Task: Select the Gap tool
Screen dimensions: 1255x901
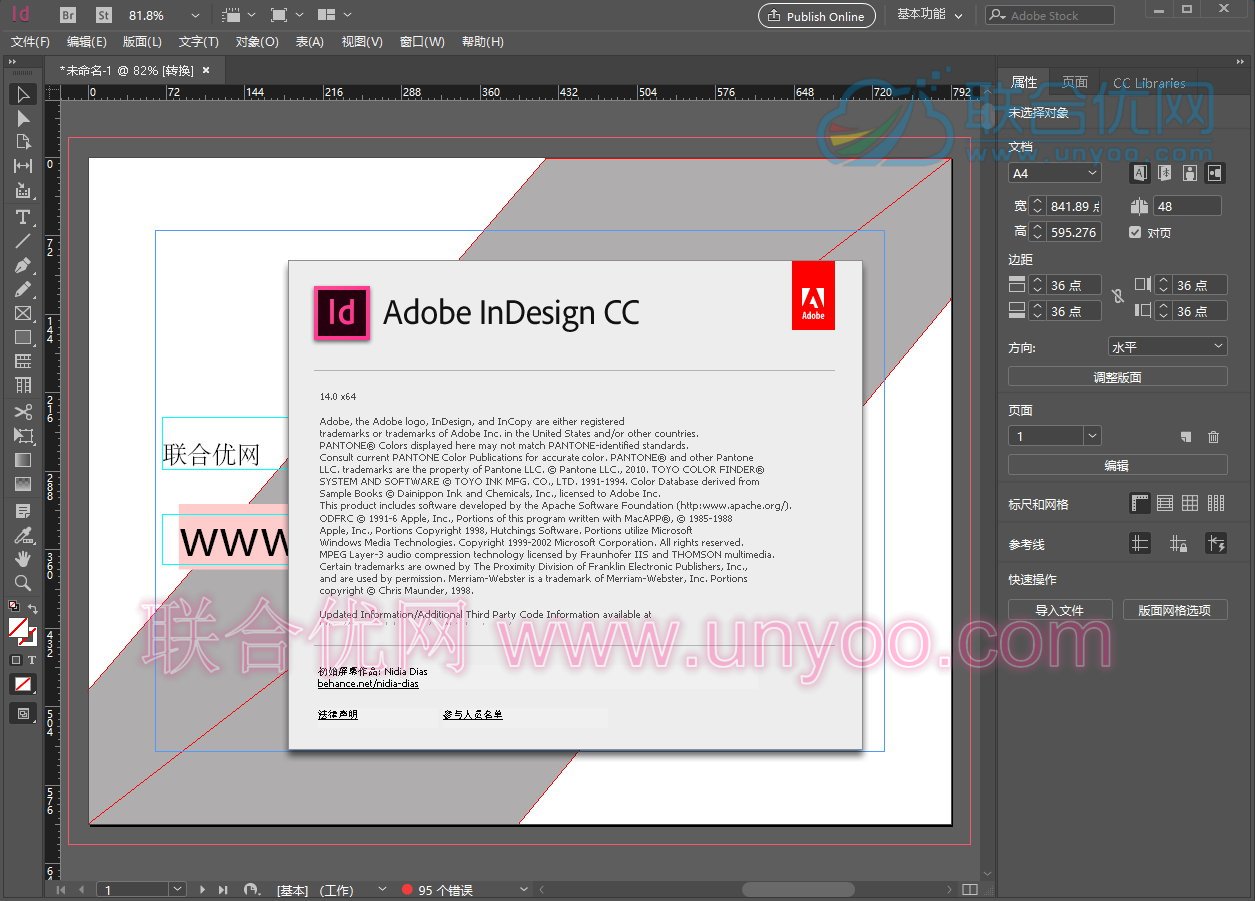Action: point(23,166)
